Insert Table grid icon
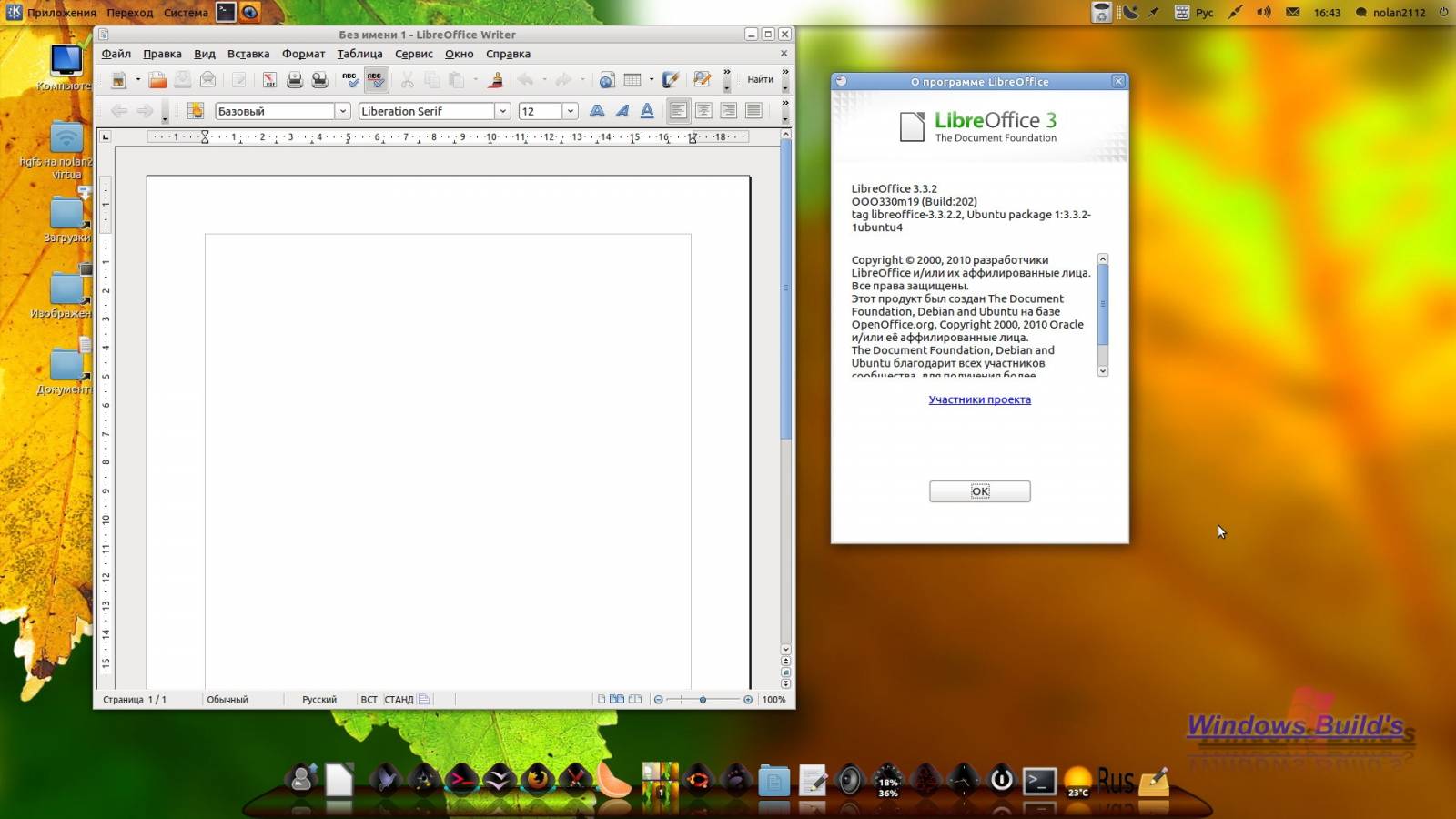The height and width of the screenshot is (819, 1456). [632, 80]
